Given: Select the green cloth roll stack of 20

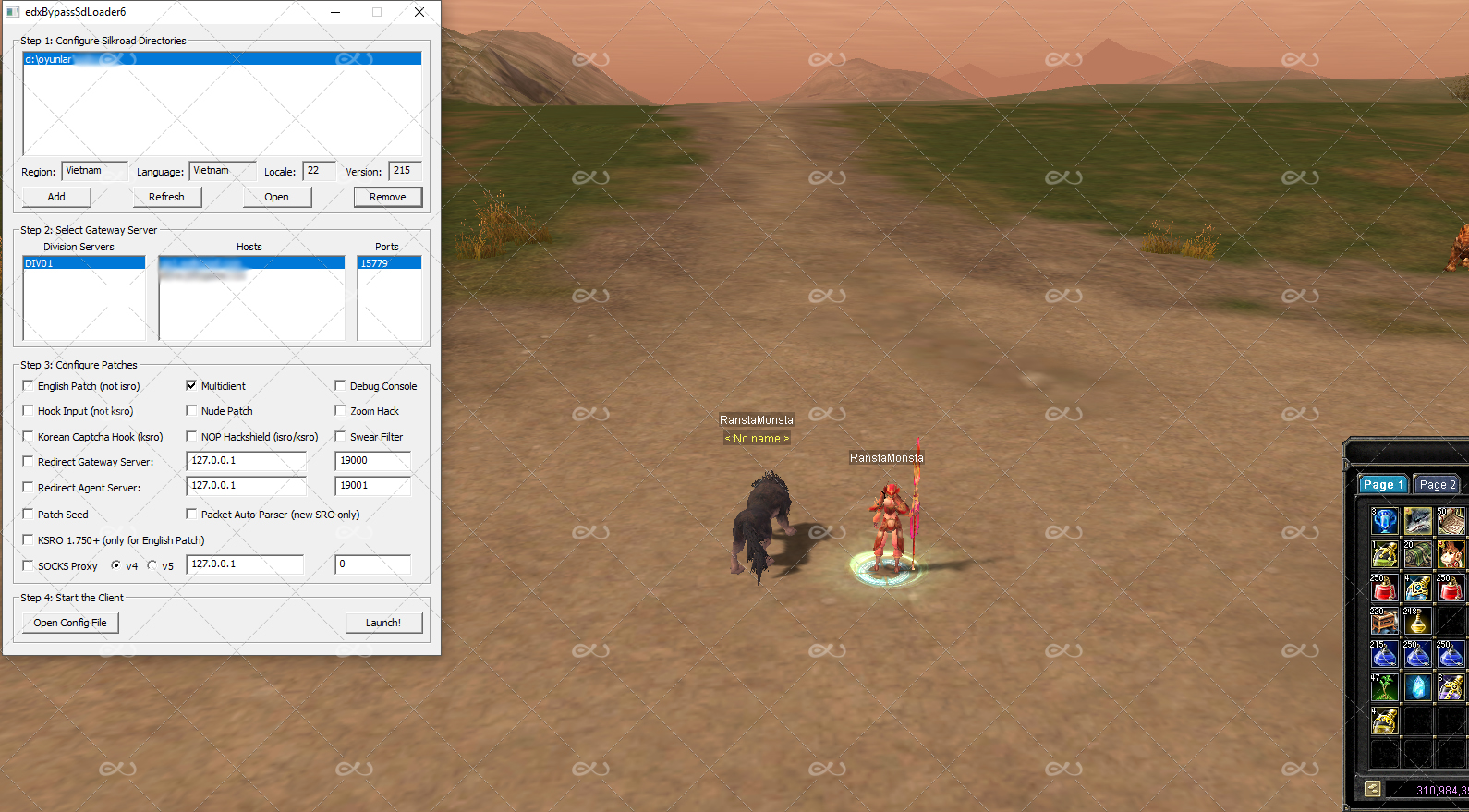Looking at the screenshot, I should click(x=1417, y=554).
